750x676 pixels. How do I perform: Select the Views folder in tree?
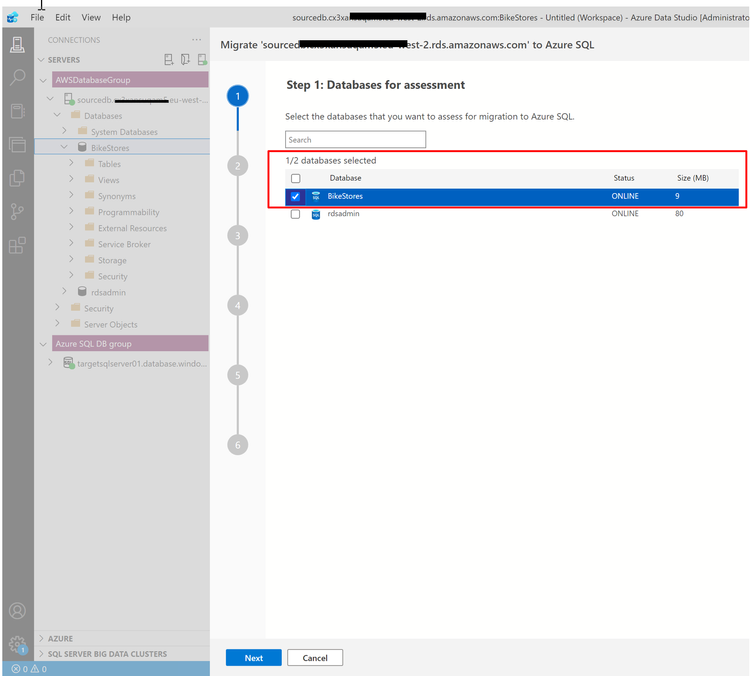pyautogui.click(x=109, y=180)
